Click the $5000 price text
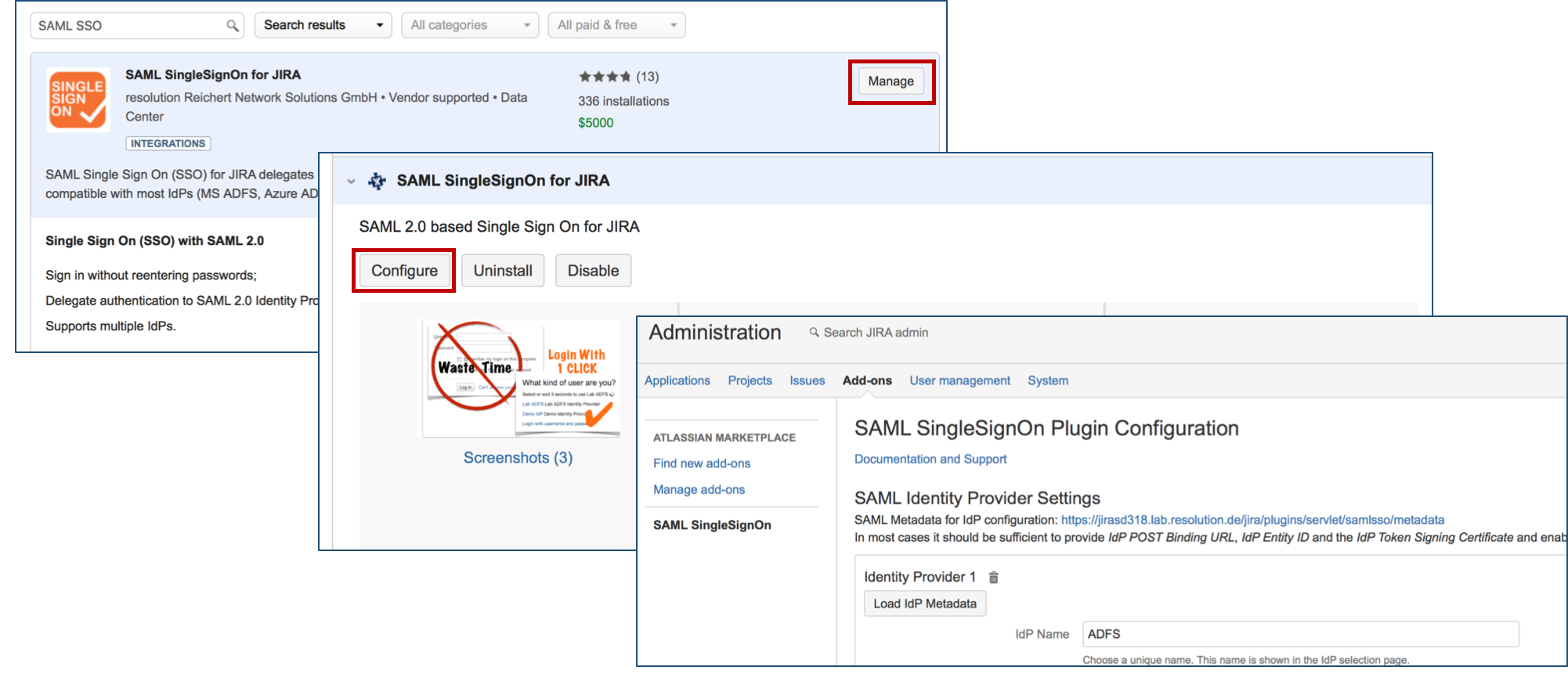This screenshot has width=1568, height=692. (x=596, y=123)
